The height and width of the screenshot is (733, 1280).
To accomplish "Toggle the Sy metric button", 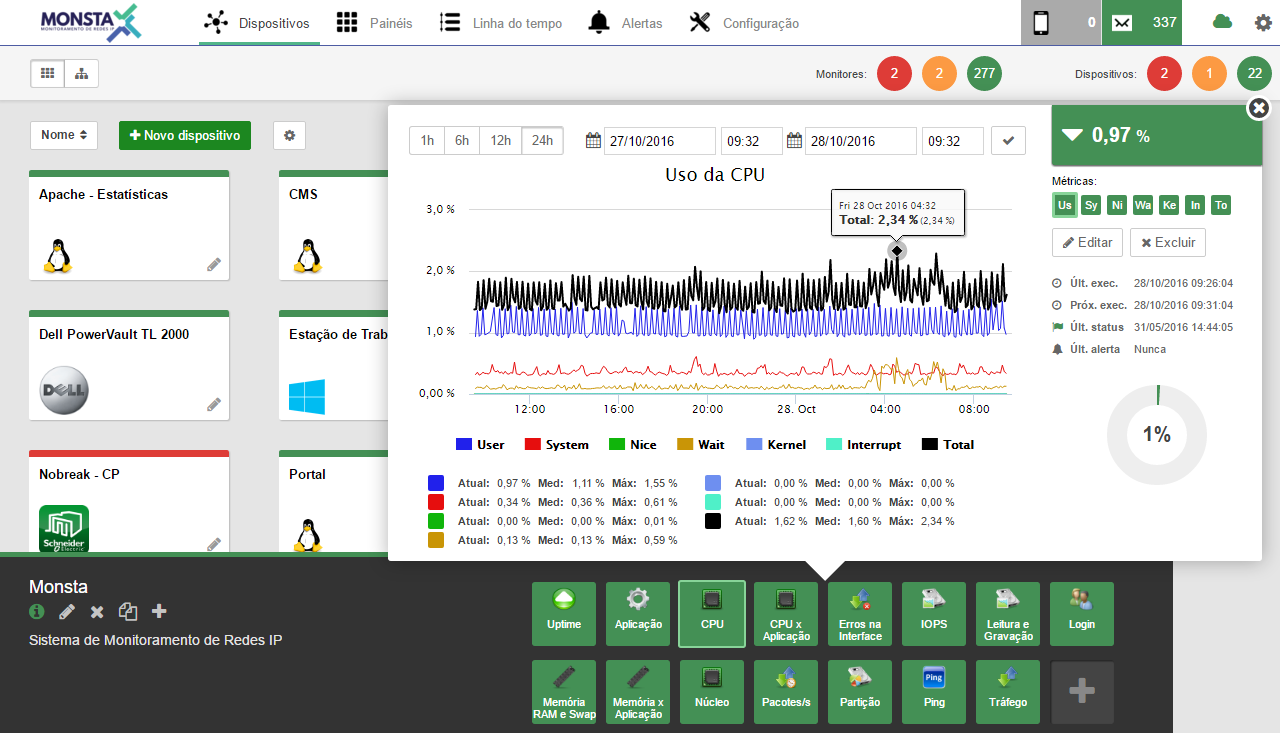I will click(1091, 205).
